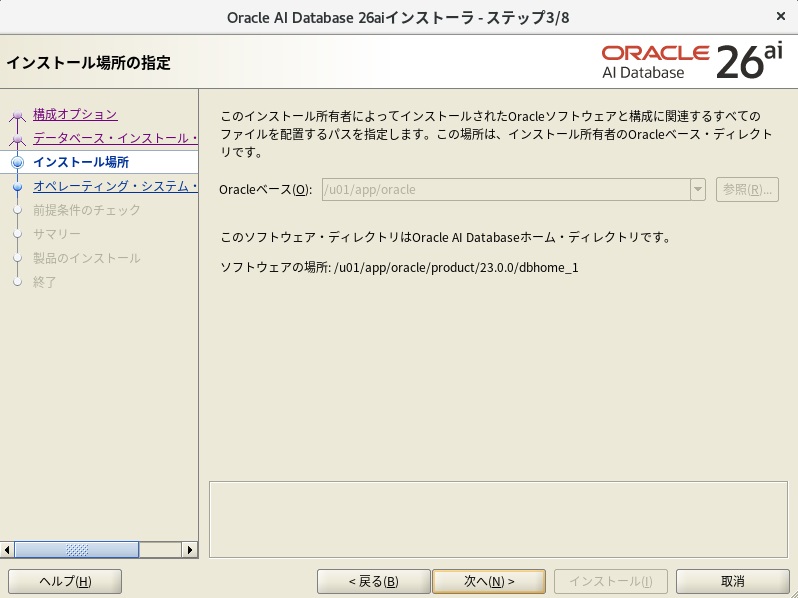Click the sidebar scroll right arrow
The height and width of the screenshot is (598, 798).
pos(190,550)
